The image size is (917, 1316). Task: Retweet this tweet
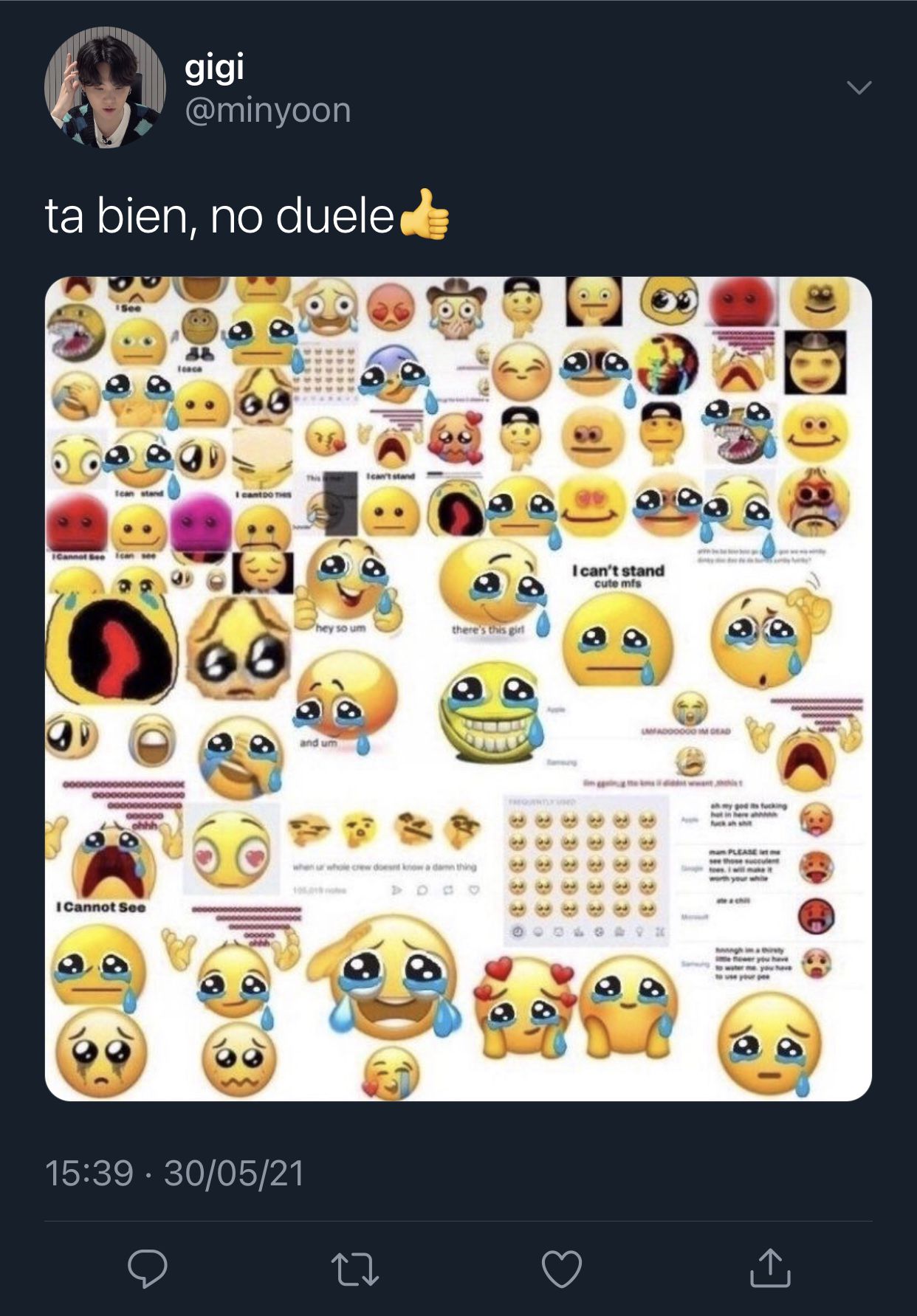coord(355,1269)
